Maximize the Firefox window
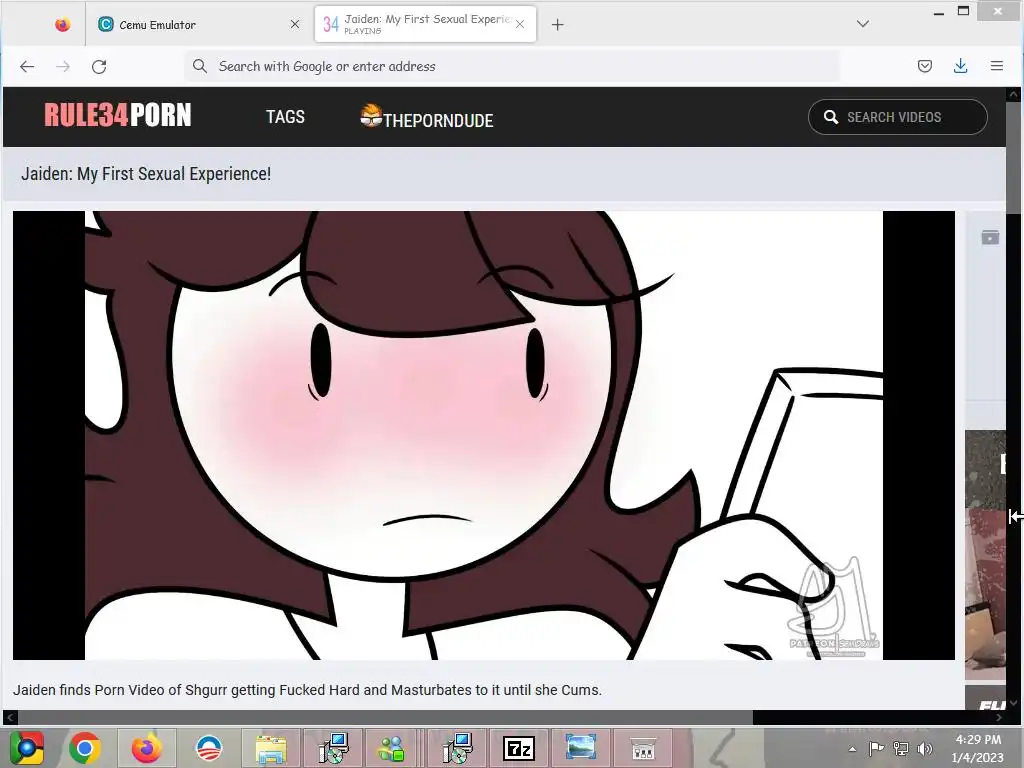The height and width of the screenshot is (768, 1024). point(963,10)
